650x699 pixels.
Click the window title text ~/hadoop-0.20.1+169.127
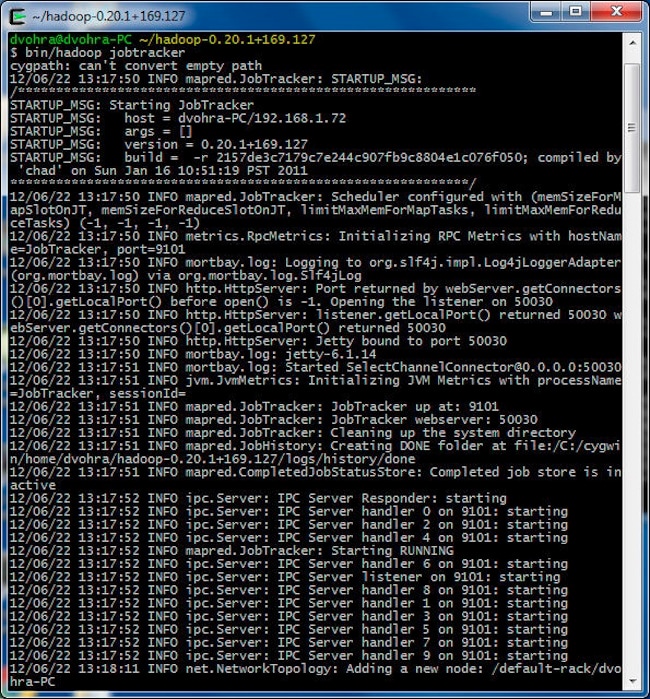click(108, 16)
